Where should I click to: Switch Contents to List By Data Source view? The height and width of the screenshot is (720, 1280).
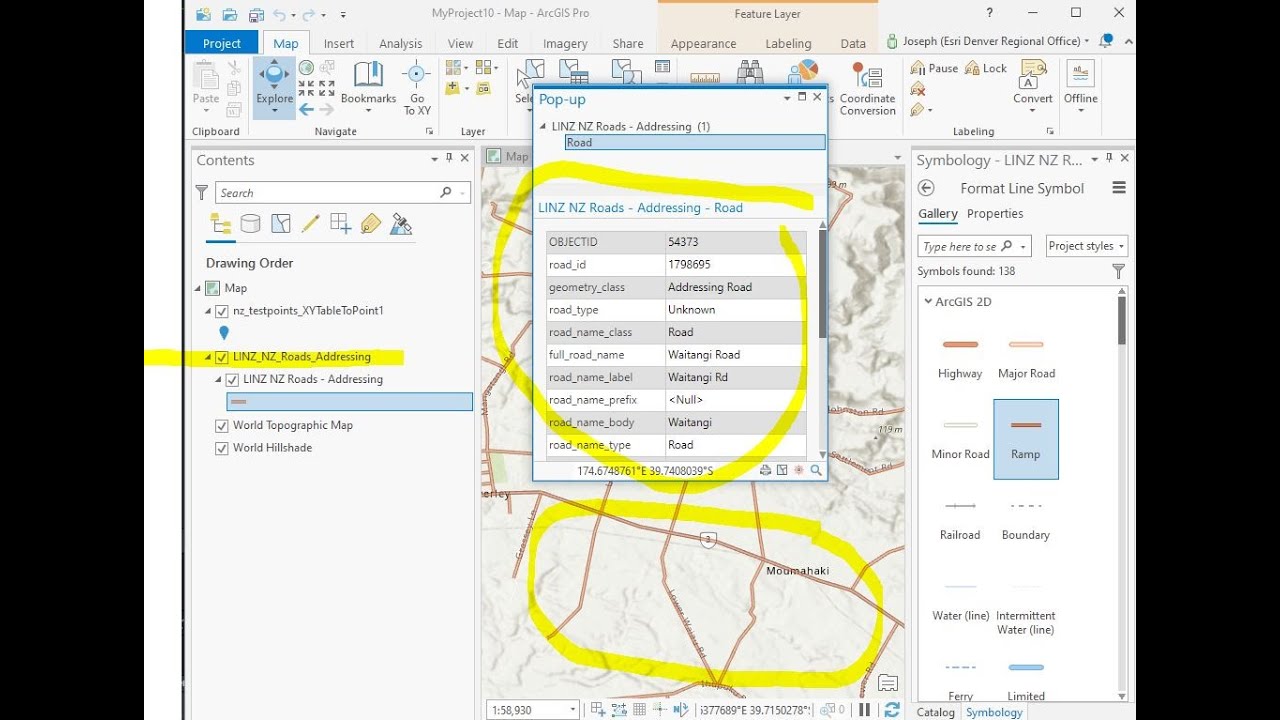pyautogui.click(x=250, y=224)
